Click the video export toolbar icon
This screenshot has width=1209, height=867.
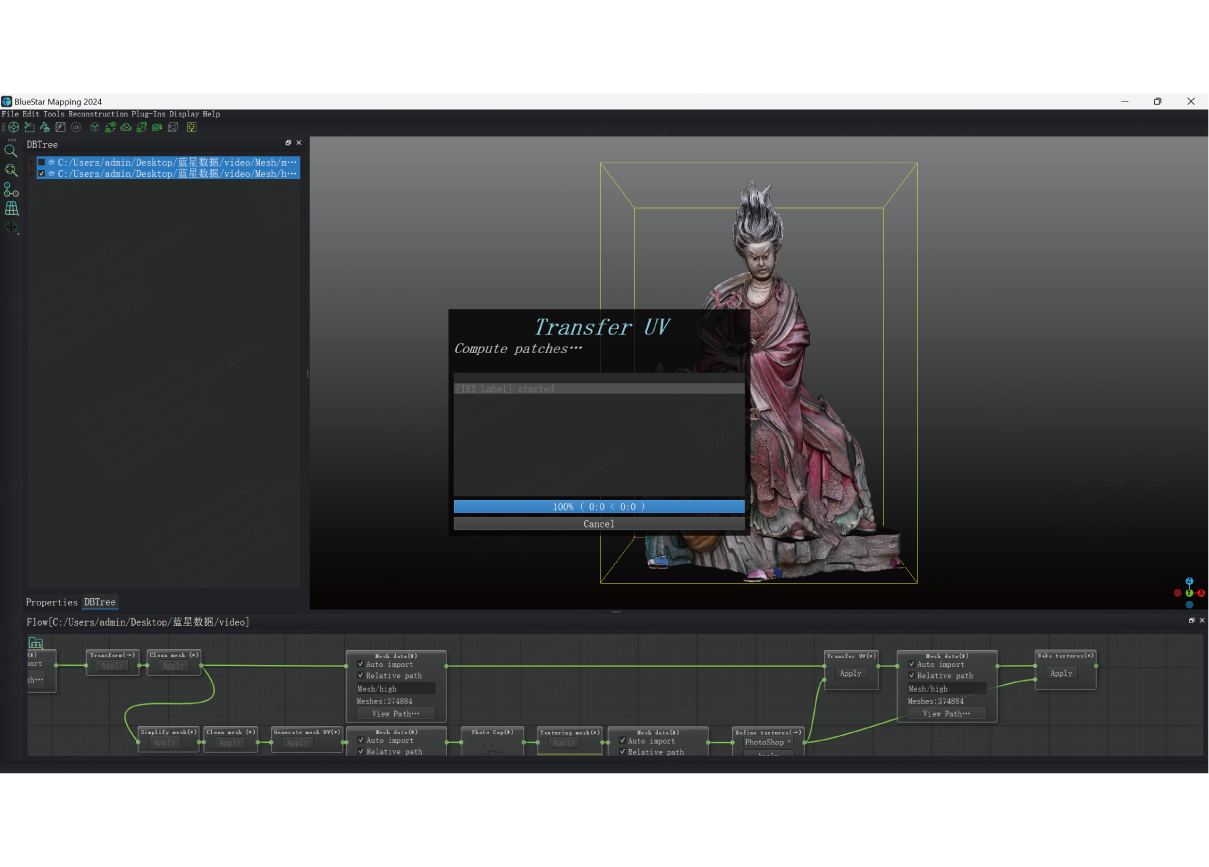(156, 127)
